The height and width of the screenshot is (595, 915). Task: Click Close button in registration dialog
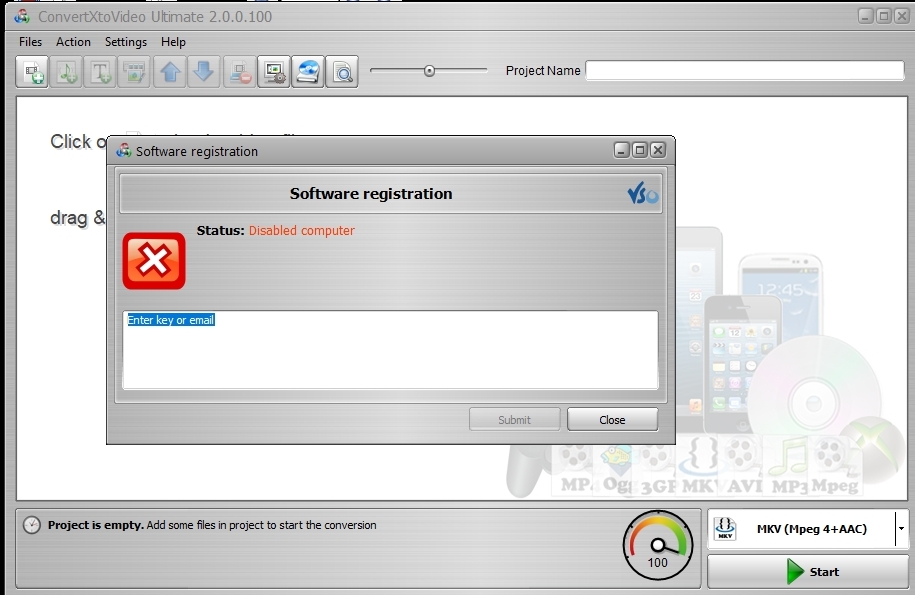tap(612, 419)
